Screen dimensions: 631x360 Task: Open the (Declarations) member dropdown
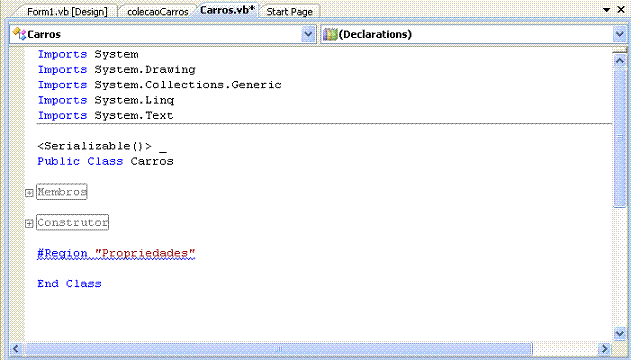pos(619,34)
